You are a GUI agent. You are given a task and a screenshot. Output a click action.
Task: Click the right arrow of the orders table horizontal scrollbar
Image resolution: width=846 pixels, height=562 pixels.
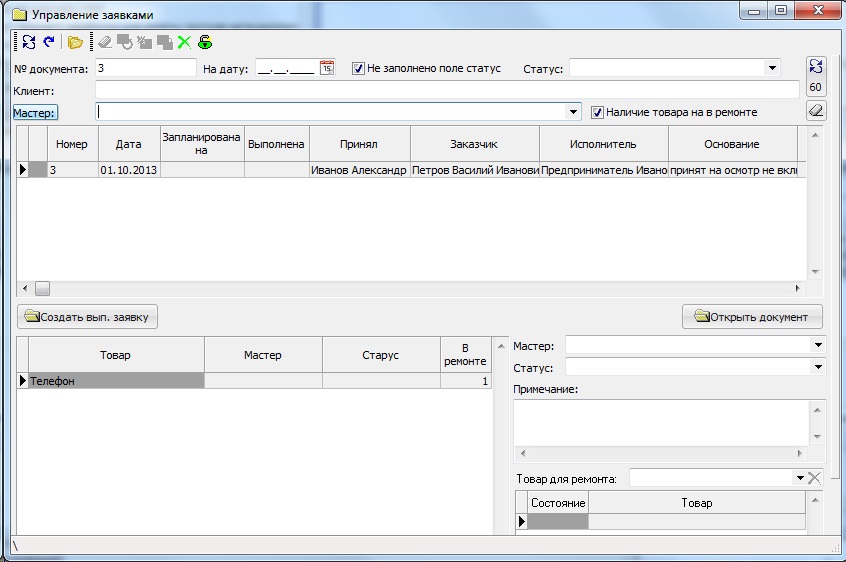click(x=797, y=289)
